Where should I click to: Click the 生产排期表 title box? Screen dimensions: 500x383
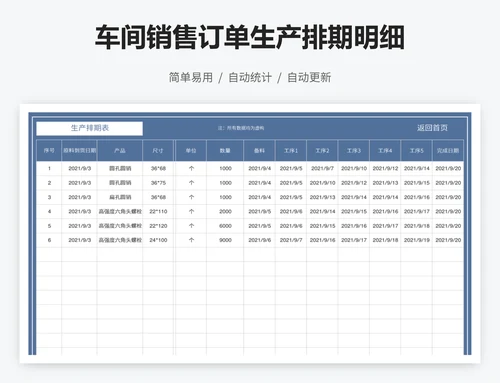tap(89, 128)
